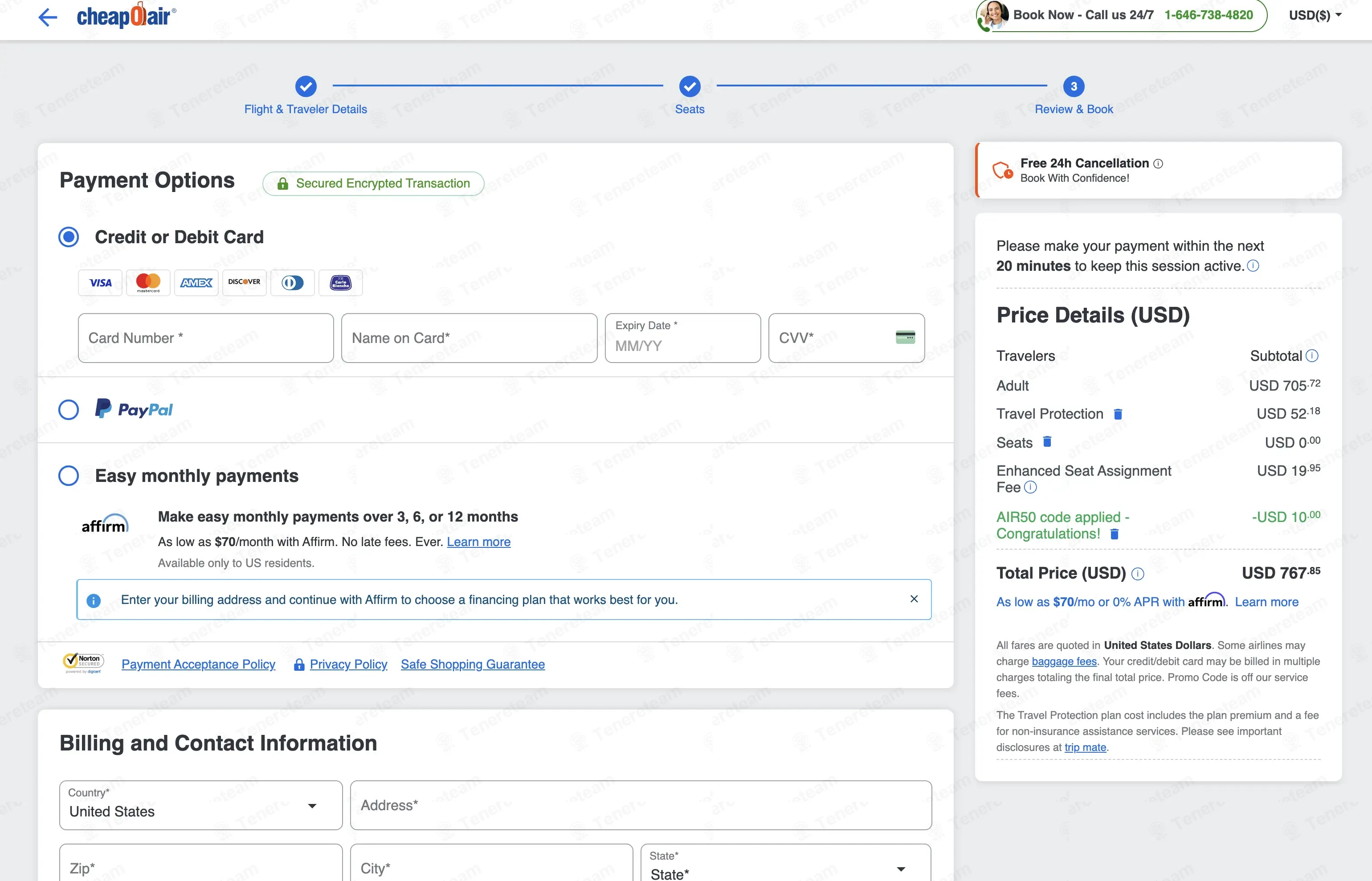Dismiss the Affirm billing info banner
The height and width of the screenshot is (881, 1372).
(x=914, y=599)
